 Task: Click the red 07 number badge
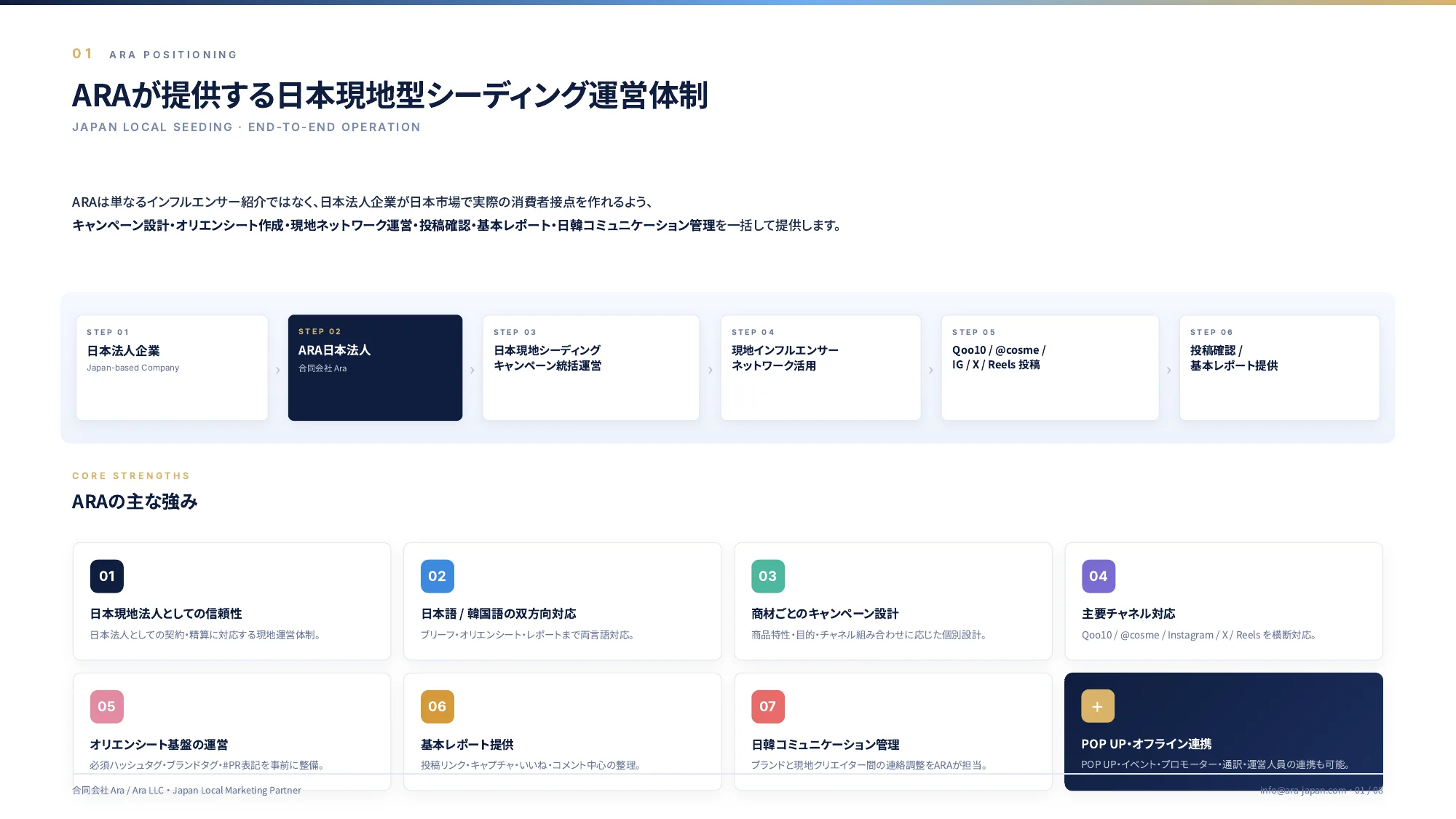[x=768, y=706]
